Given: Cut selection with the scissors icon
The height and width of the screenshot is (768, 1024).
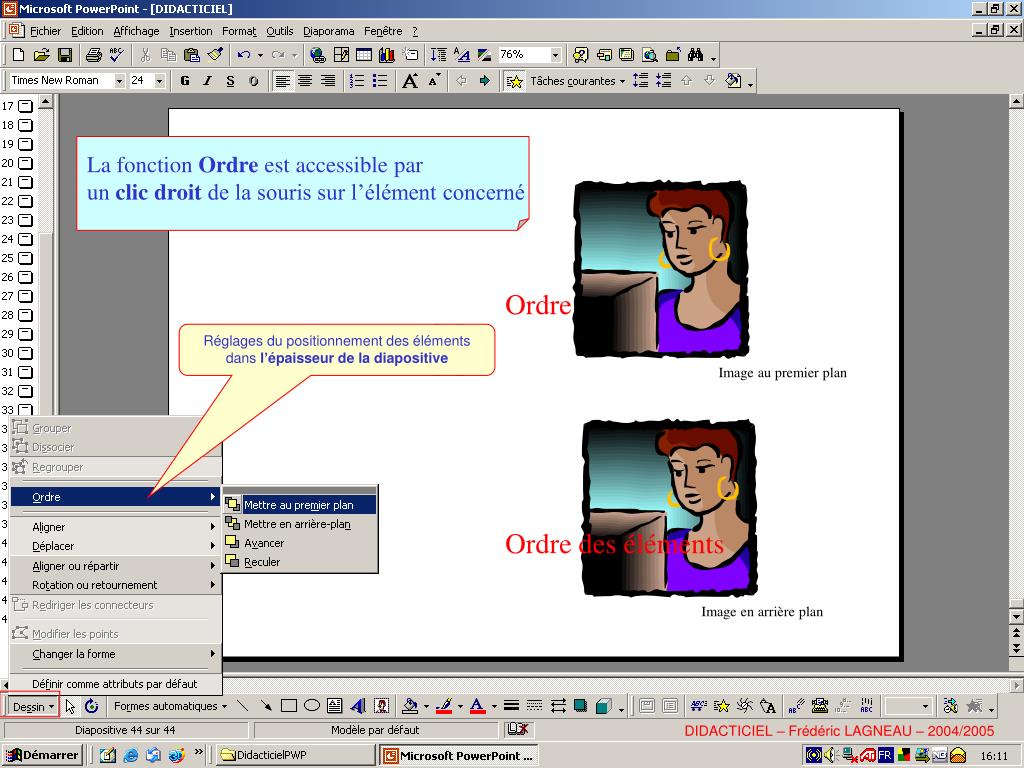Looking at the screenshot, I should click(145, 55).
